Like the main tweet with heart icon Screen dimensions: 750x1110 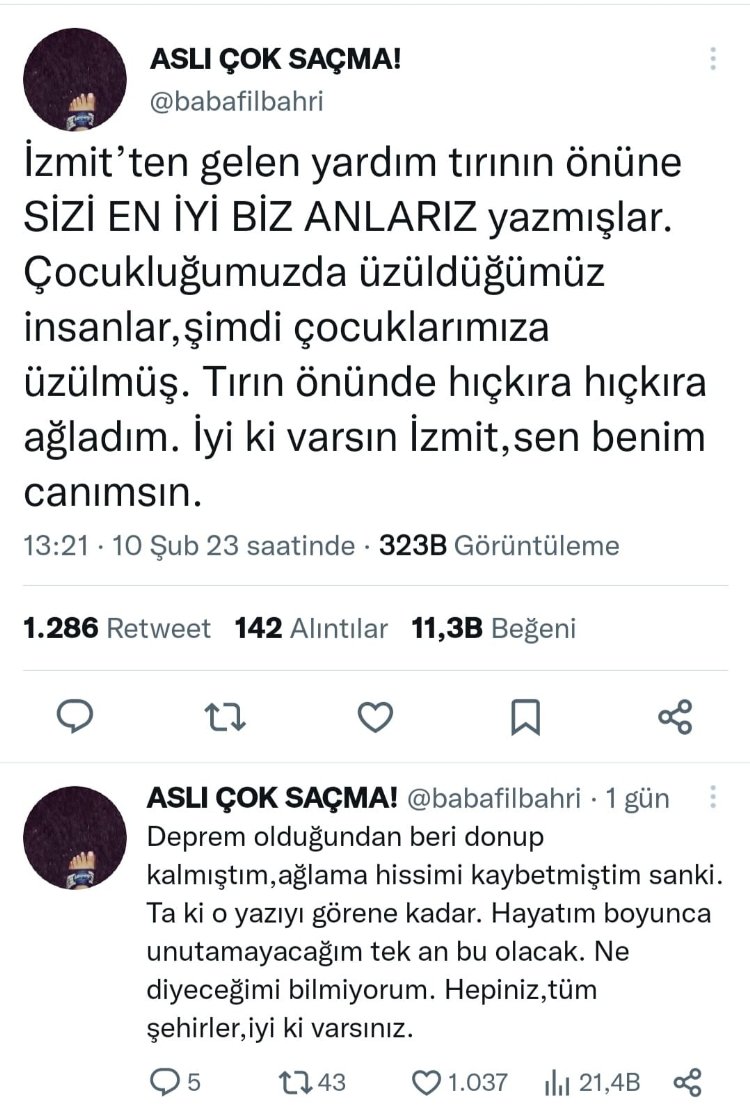tap(375, 717)
